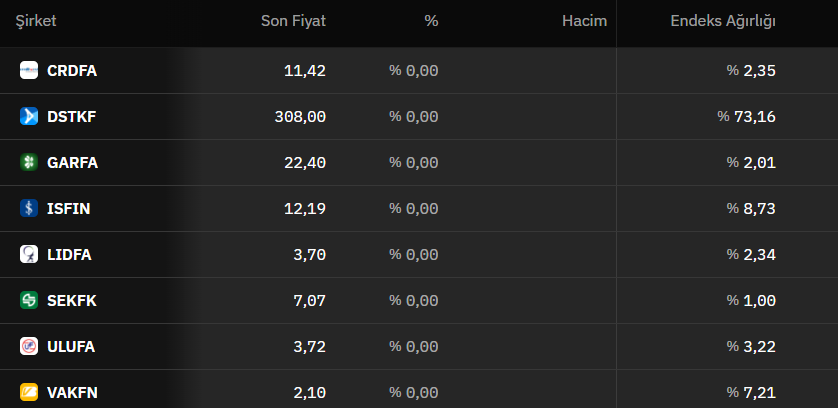Sort table by Şirket column header
Image resolution: width=838 pixels, height=408 pixels.
[36, 21]
